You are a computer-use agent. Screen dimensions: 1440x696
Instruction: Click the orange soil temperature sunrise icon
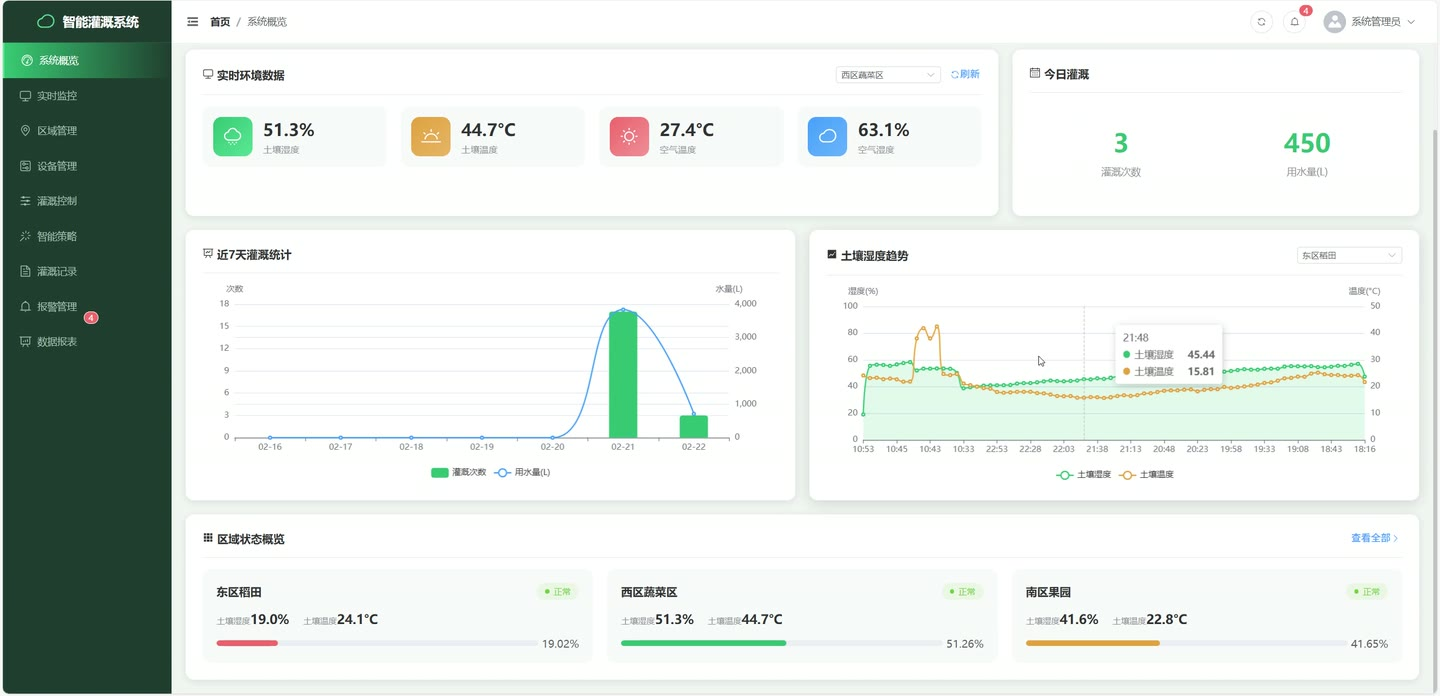(431, 137)
